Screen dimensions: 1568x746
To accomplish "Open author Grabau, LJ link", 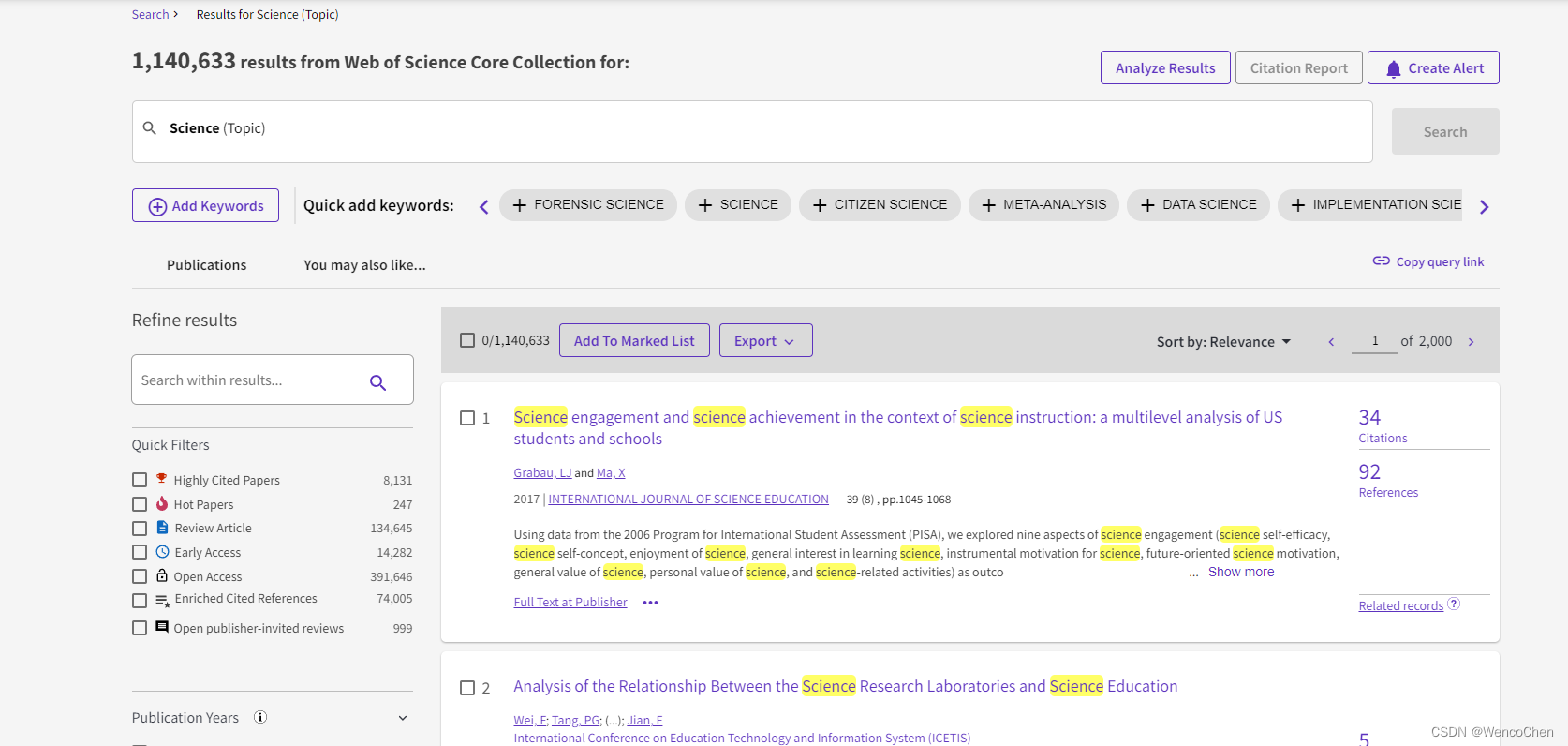I will coord(542,473).
